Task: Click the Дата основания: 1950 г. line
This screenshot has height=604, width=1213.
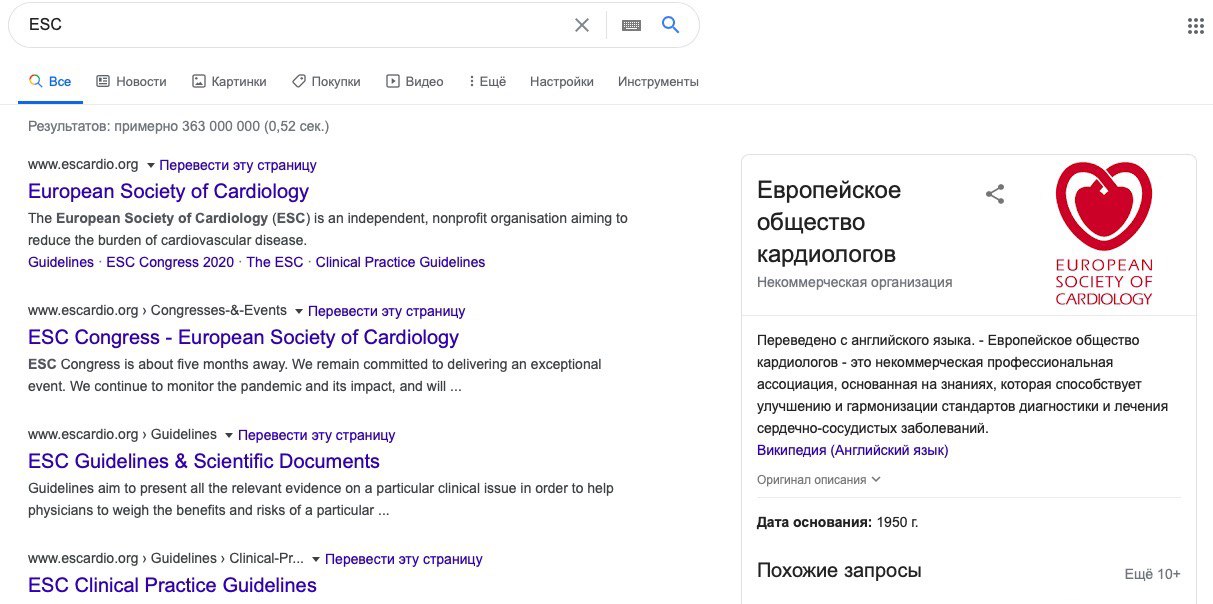Action: tap(838, 522)
